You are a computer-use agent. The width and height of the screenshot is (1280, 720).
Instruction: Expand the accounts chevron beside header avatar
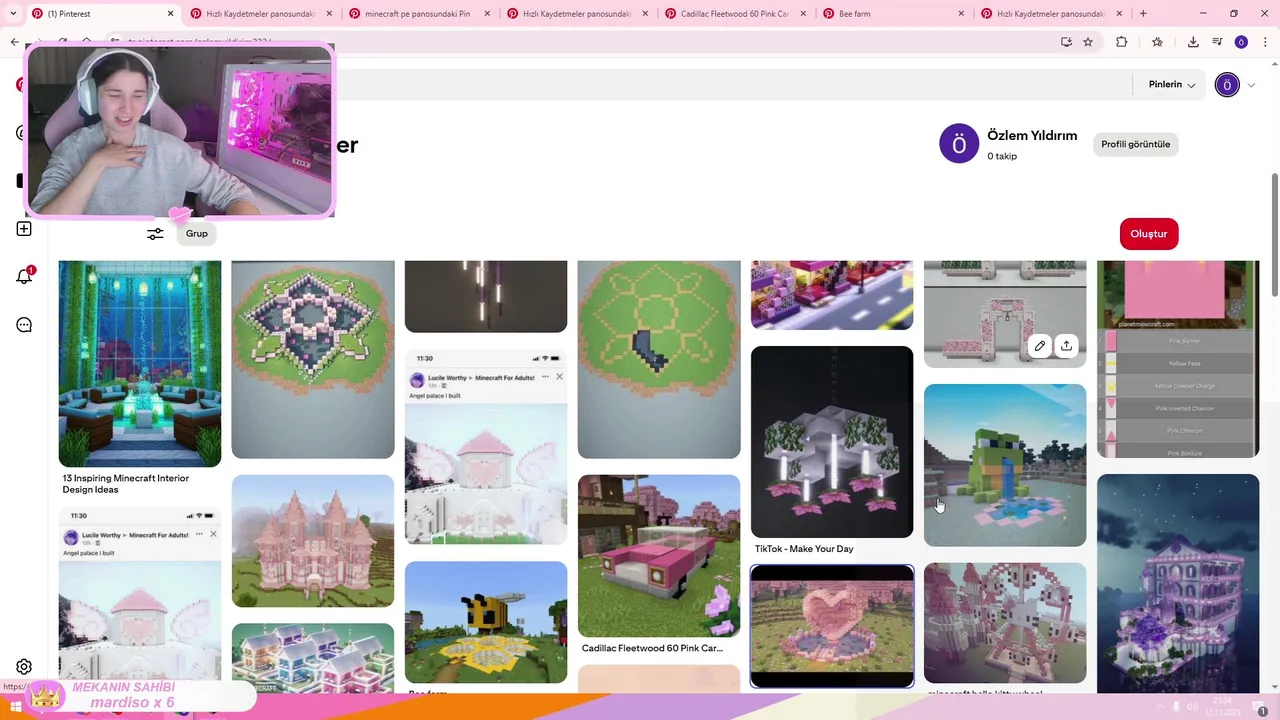pyautogui.click(x=1251, y=85)
